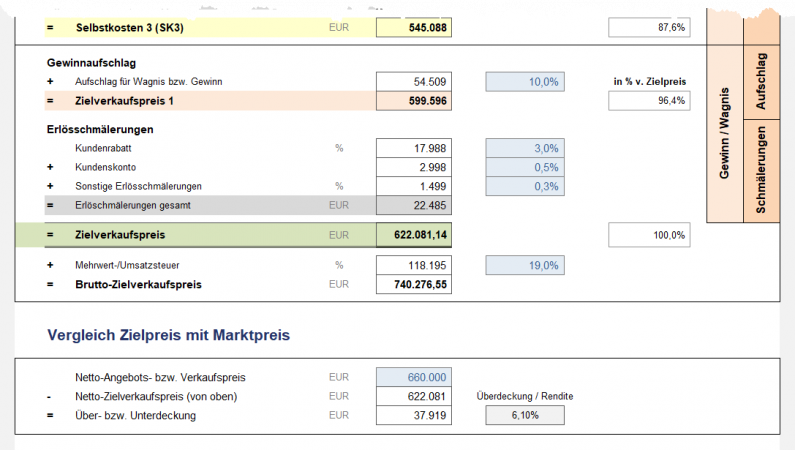Click the Sonstige Erlösschmälerungen 0,3% input
The width and height of the screenshot is (795, 450).
click(x=525, y=186)
